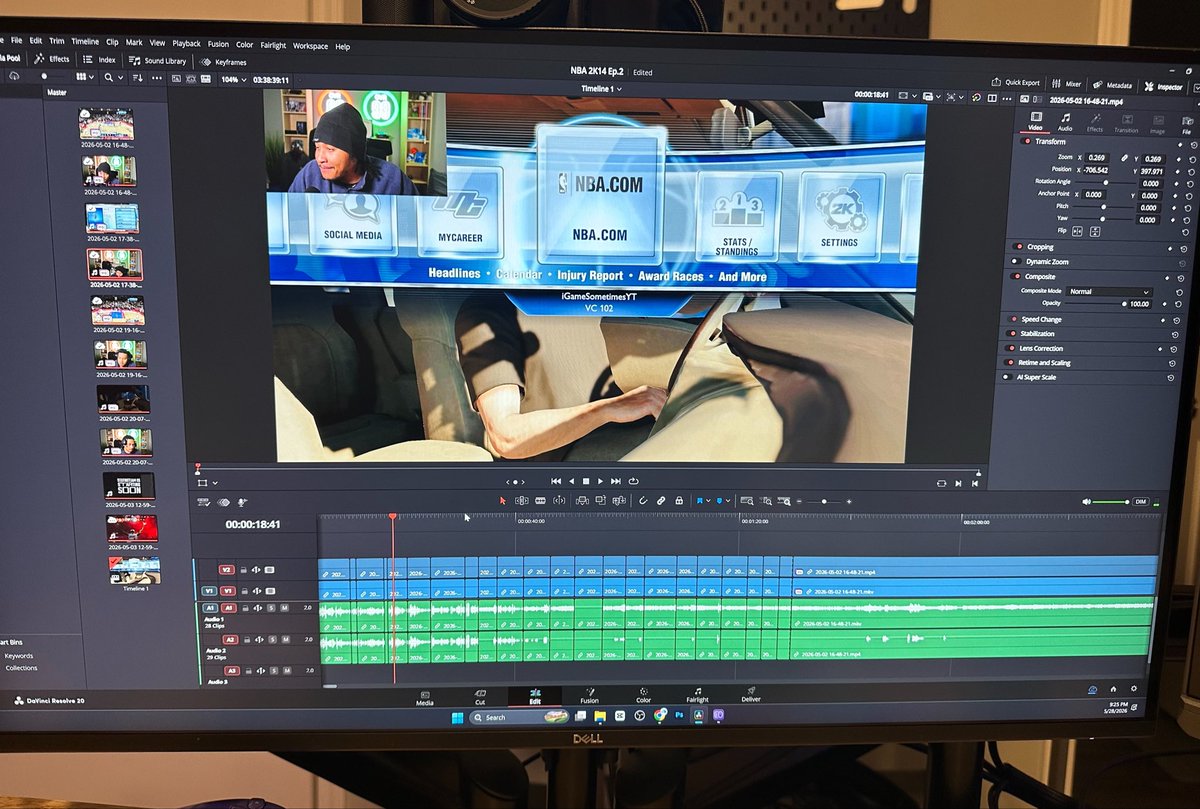This screenshot has height=809, width=1200.
Task: Toggle timeline Snapping magnet icon
Action: 643,500
